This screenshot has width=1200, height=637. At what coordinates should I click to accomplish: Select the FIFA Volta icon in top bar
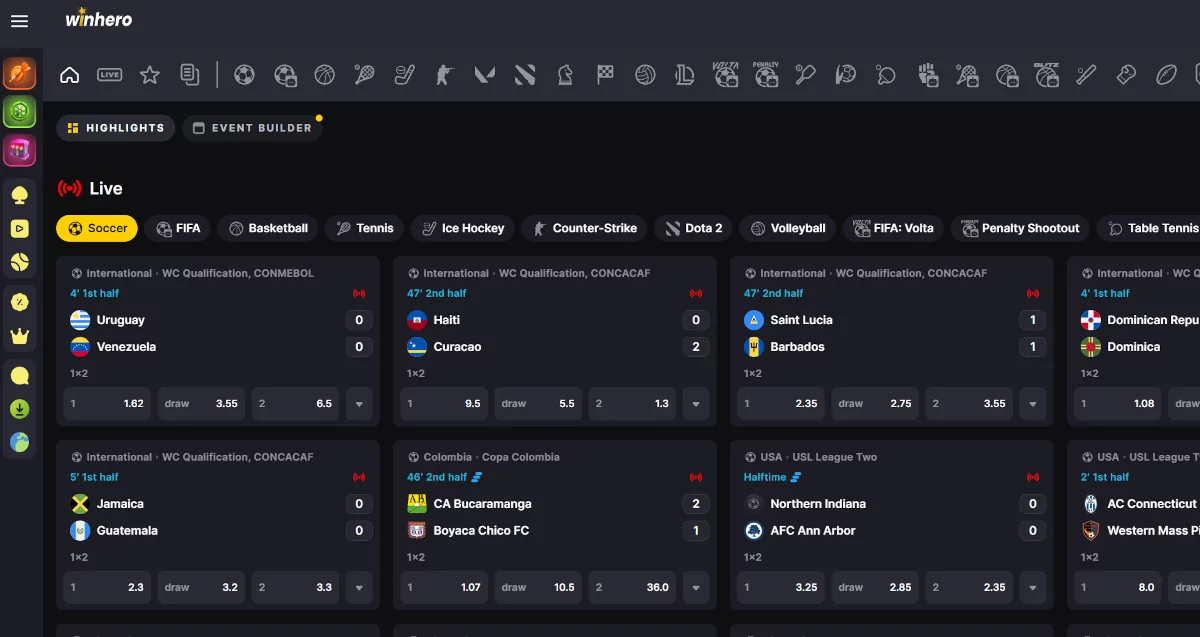point(726,74)
